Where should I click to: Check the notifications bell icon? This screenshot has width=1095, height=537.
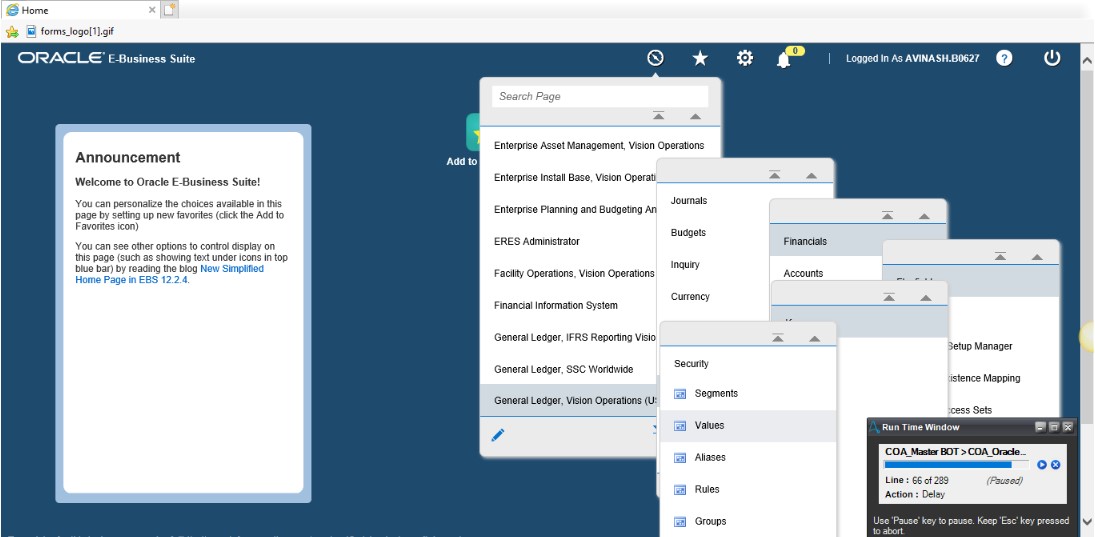point(784,59)
